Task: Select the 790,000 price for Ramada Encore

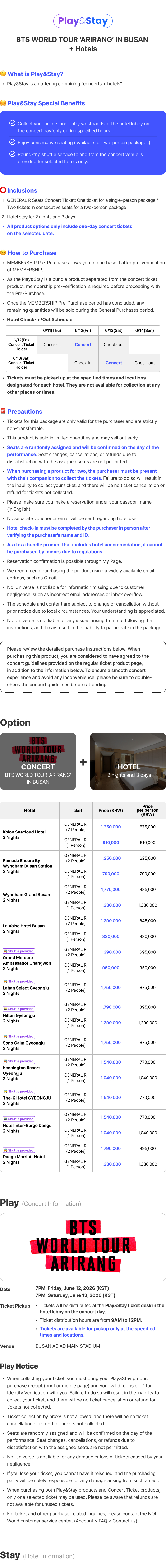Action: coord(111,874)
